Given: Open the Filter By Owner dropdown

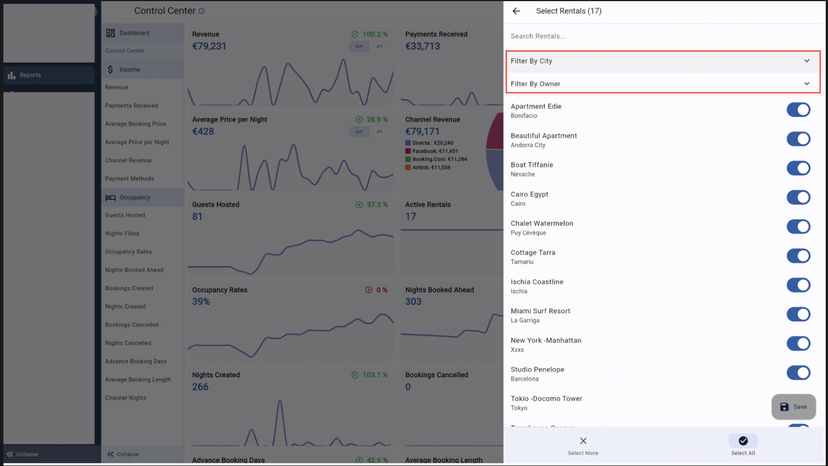Looking at the screenshot, I should tap(662, 84).
